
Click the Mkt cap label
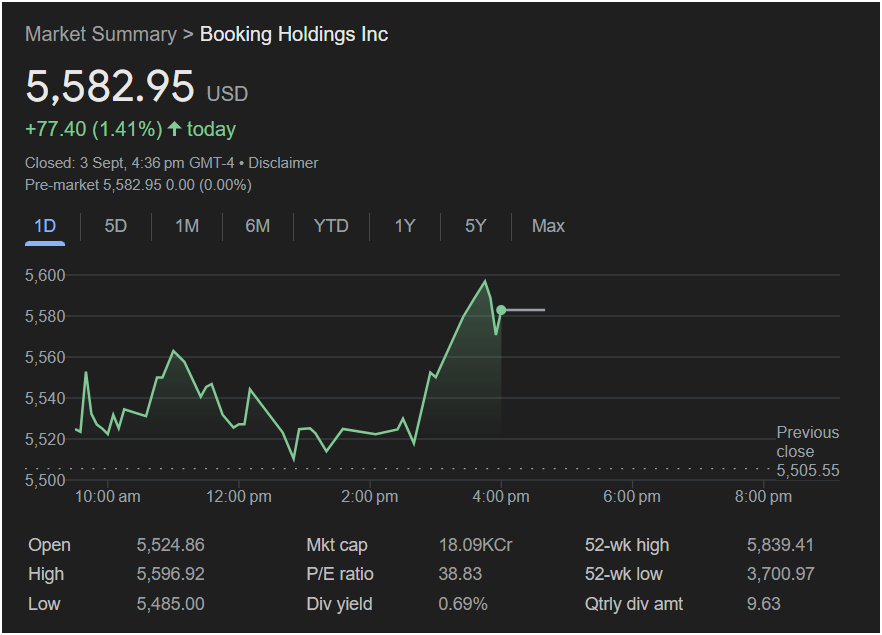pos(337,545)
